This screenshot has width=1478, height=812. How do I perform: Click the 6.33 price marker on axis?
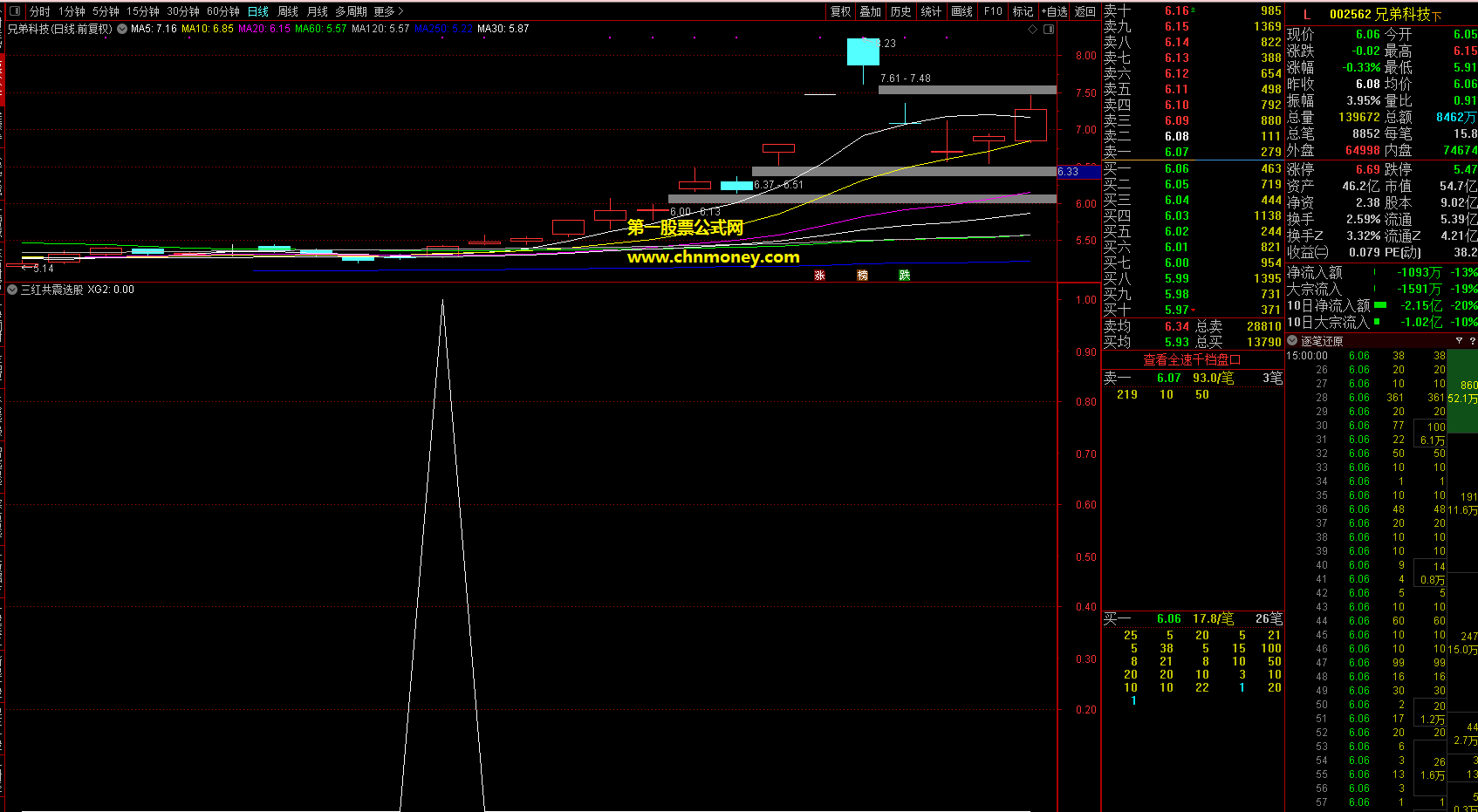pos(1078,172)
